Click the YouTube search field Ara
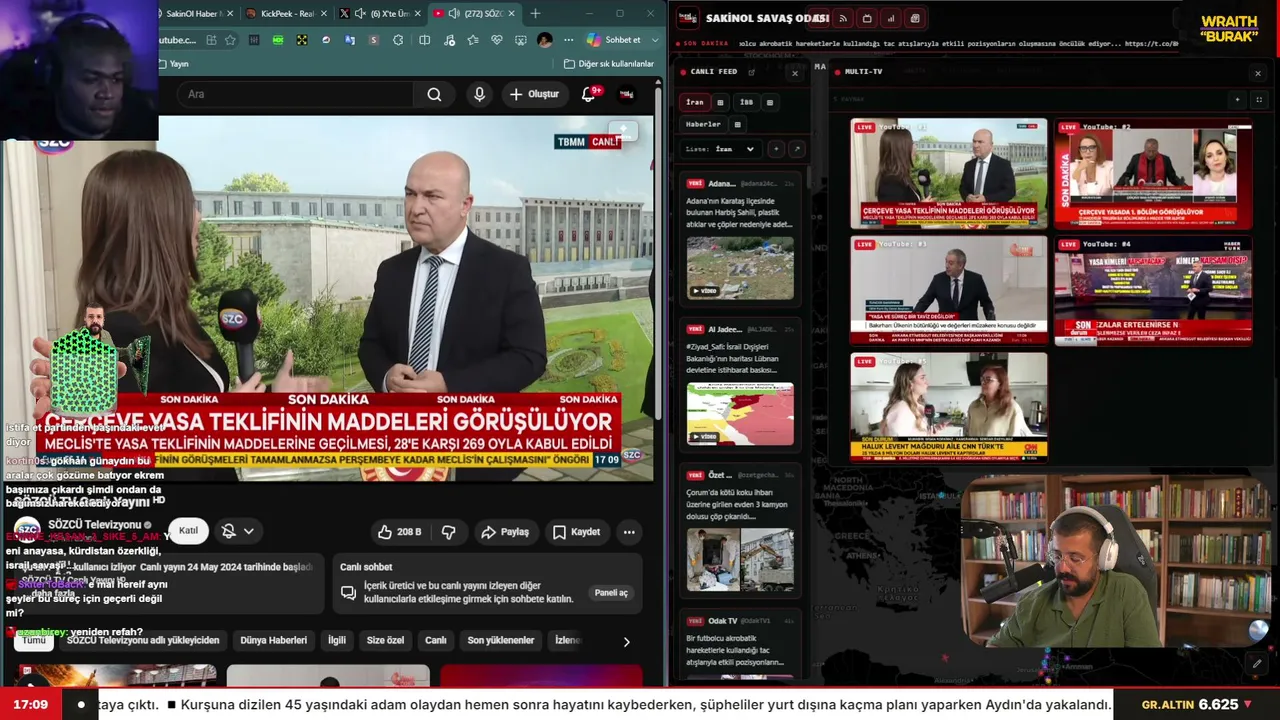 pos(296,94)
